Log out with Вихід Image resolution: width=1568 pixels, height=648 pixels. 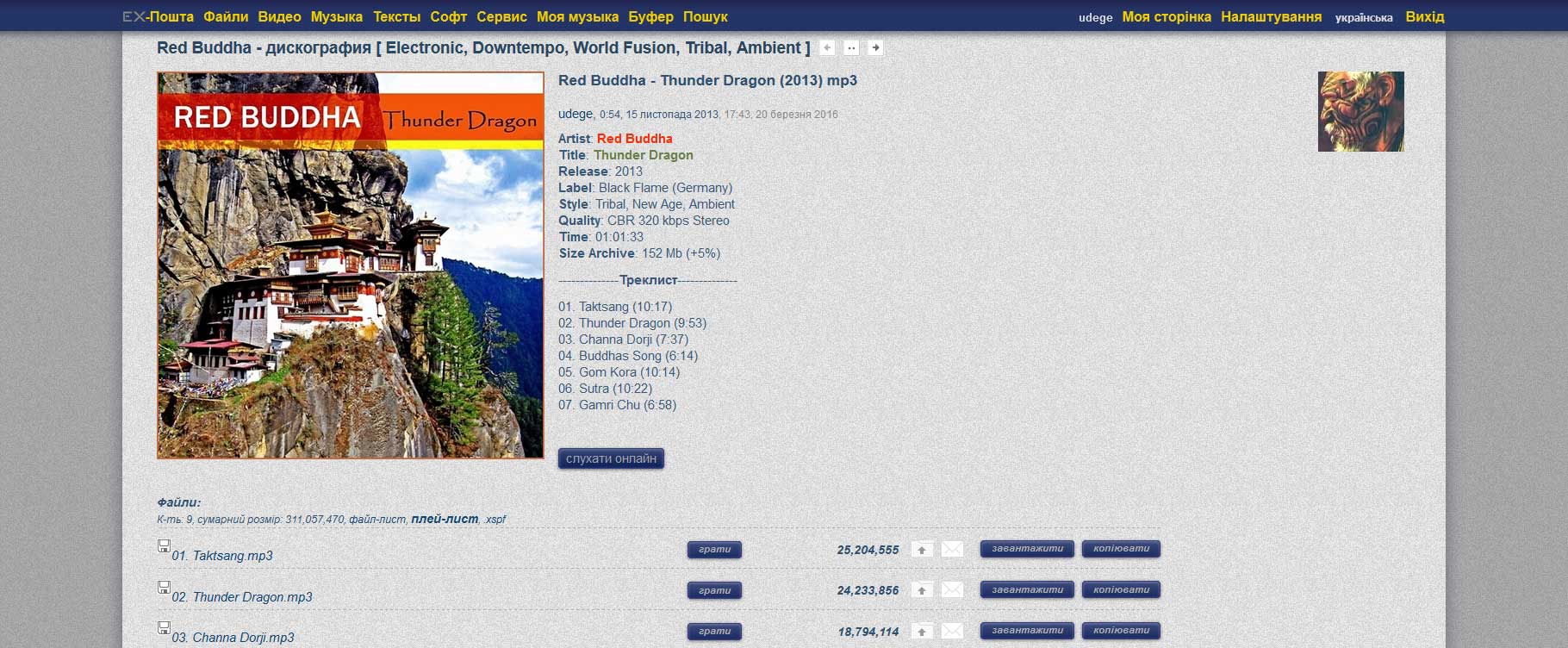tap(1425, 16)
